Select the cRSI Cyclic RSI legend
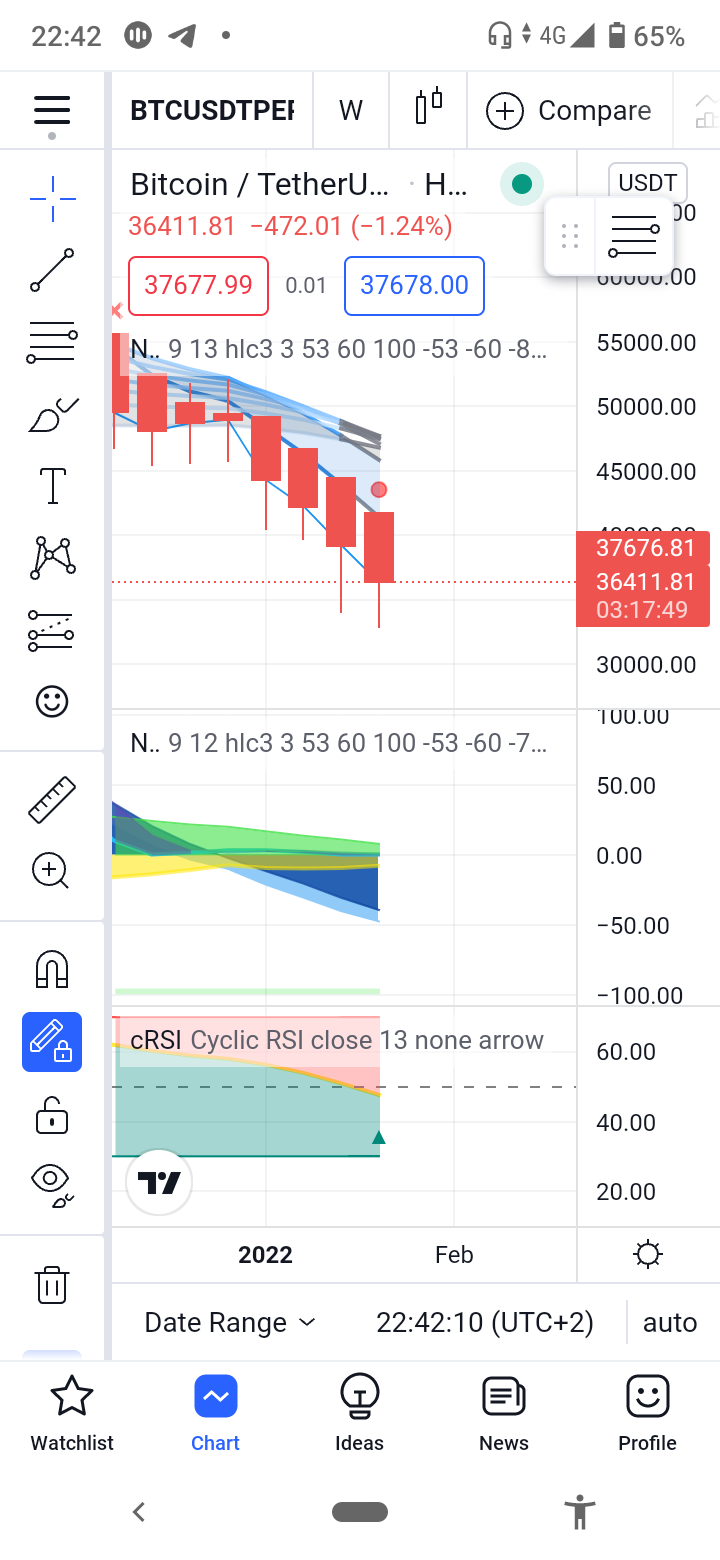The image size is (720, 1560). 337,1040
